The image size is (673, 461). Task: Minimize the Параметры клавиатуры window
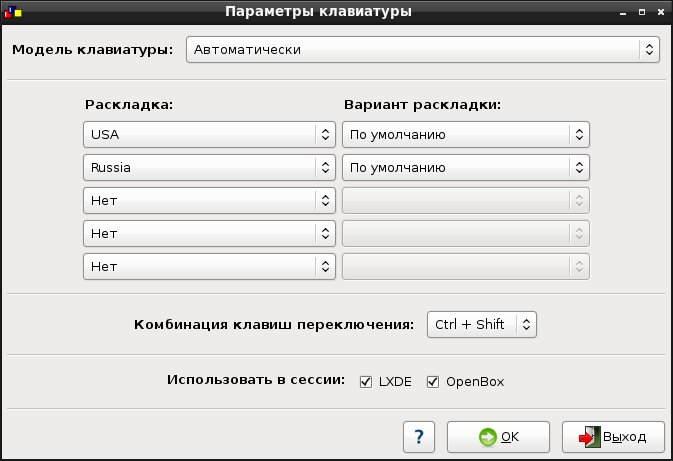click(623, 12)
